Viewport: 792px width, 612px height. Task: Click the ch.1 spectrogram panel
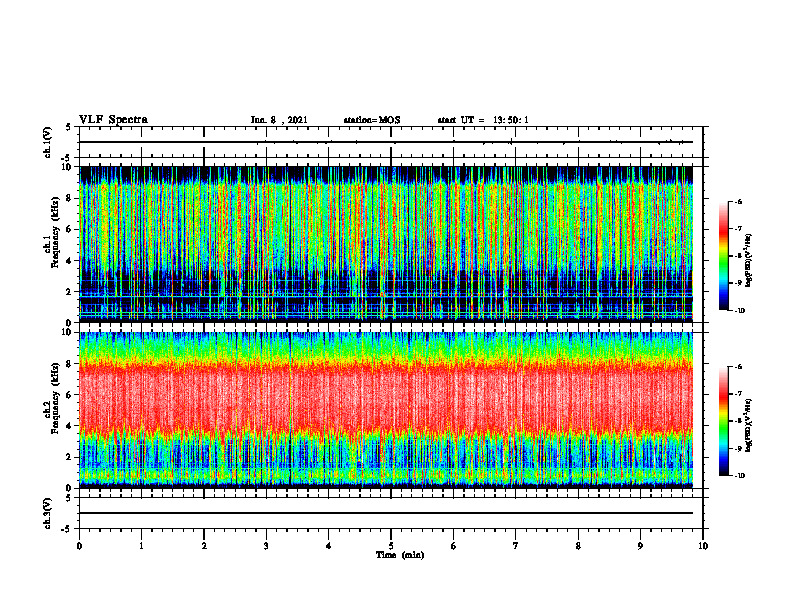coord(386,244)
